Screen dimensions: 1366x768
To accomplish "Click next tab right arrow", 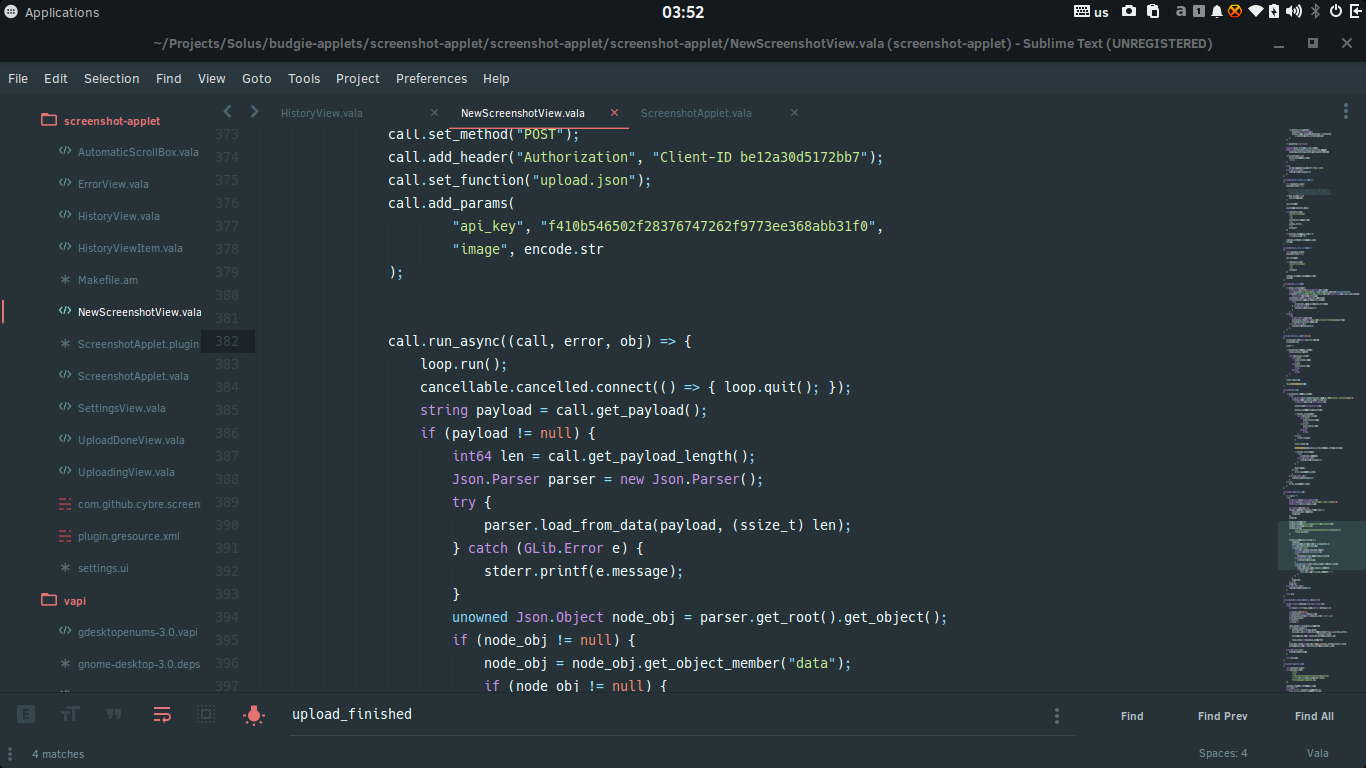I will tap(254, 112).
